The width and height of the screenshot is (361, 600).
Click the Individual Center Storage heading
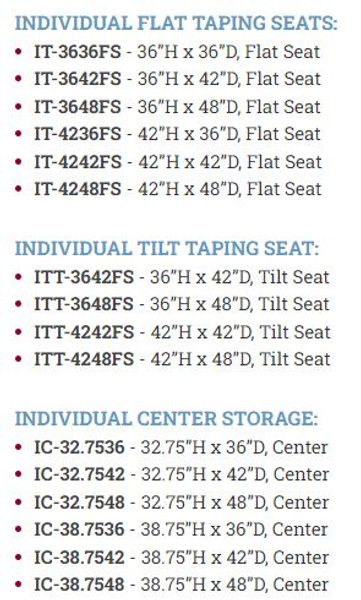pyautogui.click(x=167, y=418)
